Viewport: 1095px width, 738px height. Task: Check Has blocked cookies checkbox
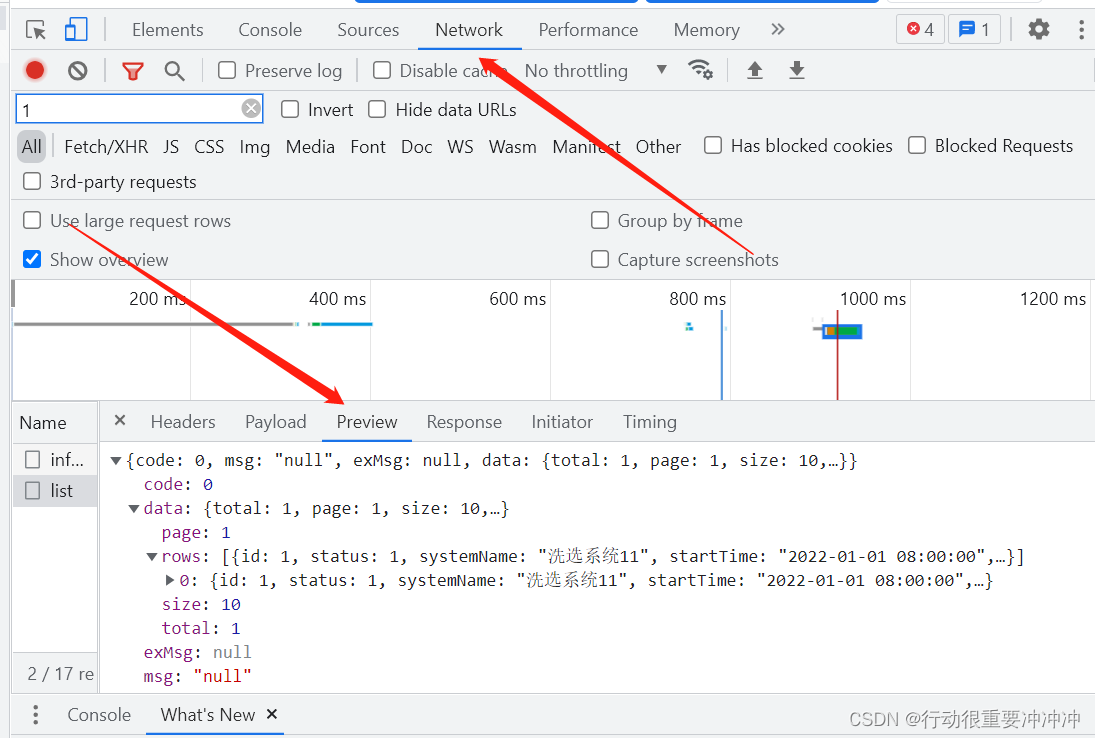tap(713, 145)
